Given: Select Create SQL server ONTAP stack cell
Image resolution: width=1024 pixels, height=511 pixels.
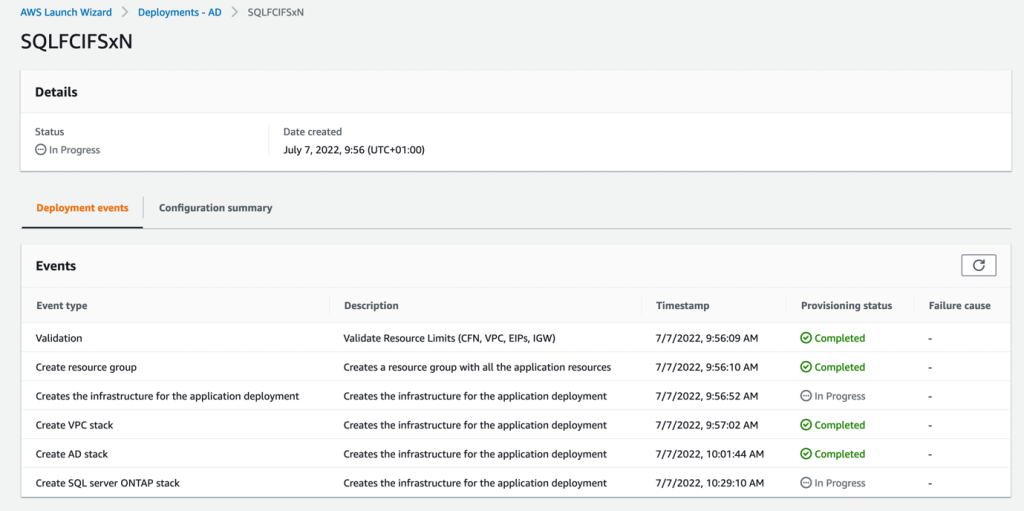Looking at the screenshot, I should tap(108, 483).
